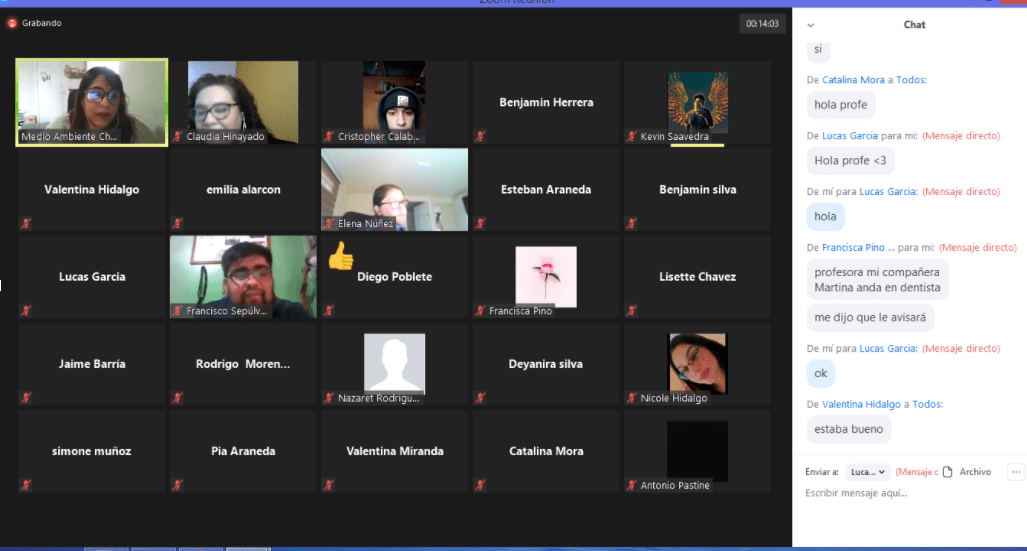
Task: Click the muted mic icon on Nicole Hidalgo
Action: pyautogui.click(x=631, y=398)
